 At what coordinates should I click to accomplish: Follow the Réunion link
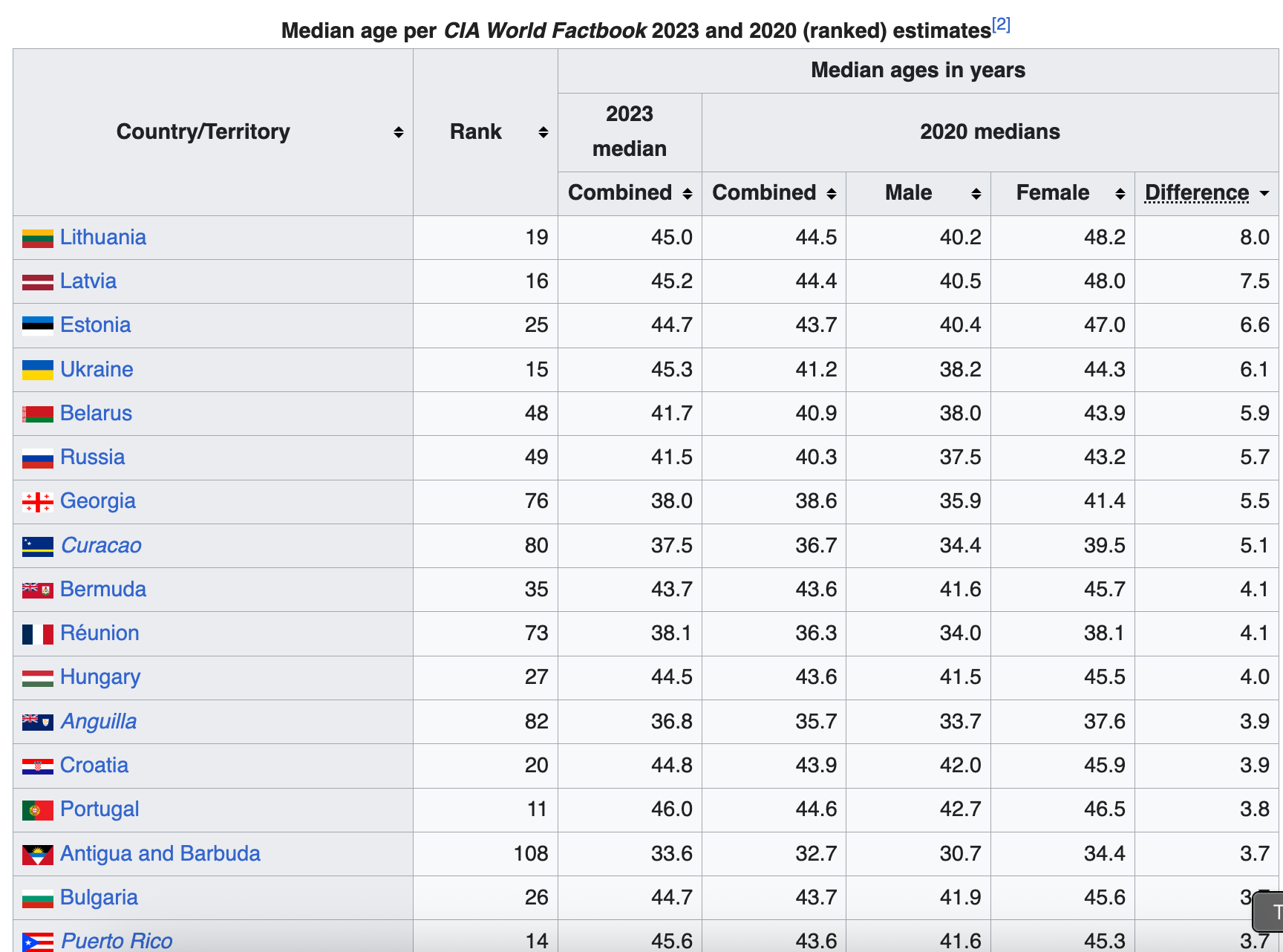[99, 633]
